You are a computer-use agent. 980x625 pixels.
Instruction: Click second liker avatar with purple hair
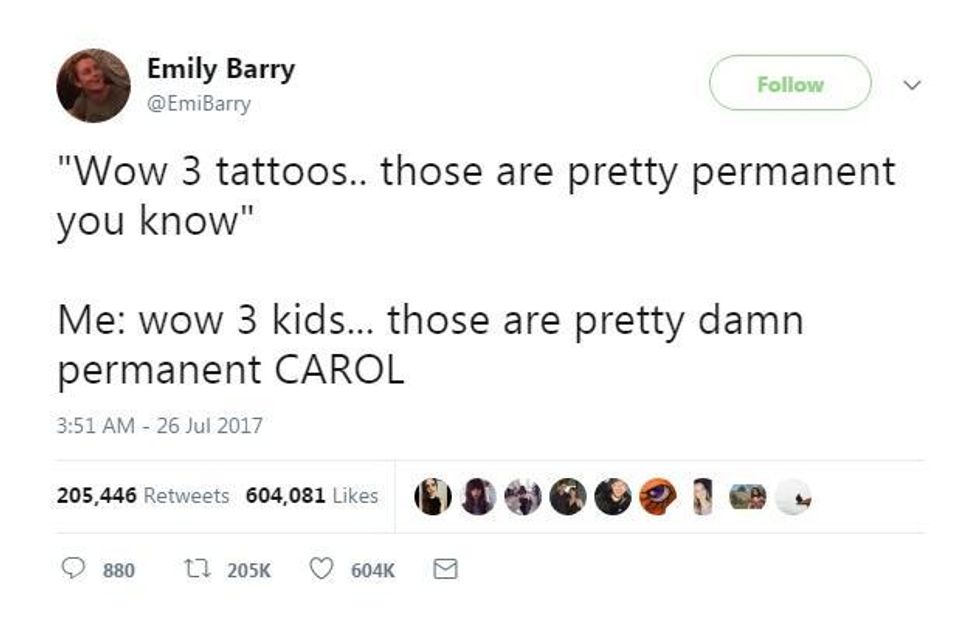[478, 497]
